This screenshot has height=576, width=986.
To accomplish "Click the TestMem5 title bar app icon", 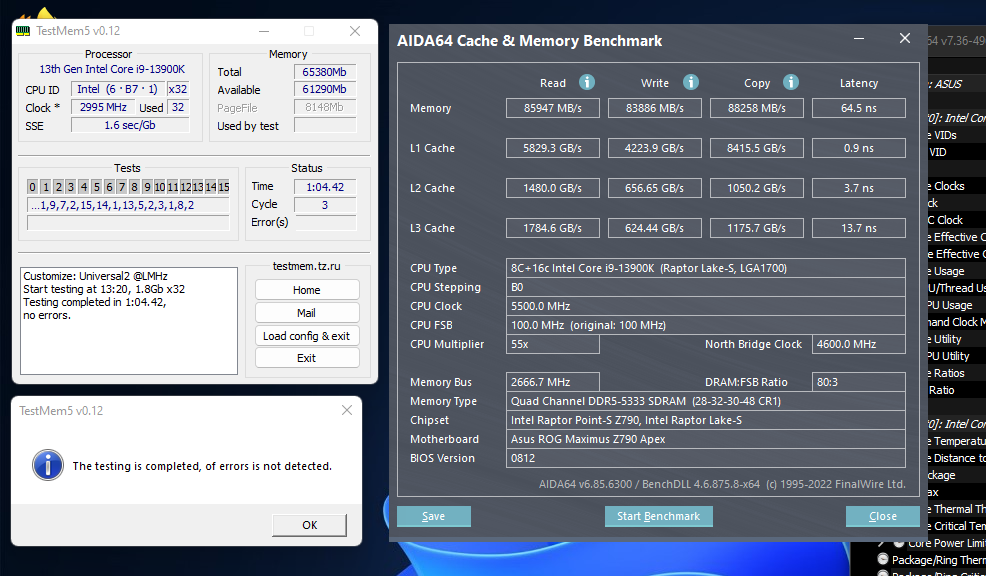I will pyautogui.click(x=23, y=31).
